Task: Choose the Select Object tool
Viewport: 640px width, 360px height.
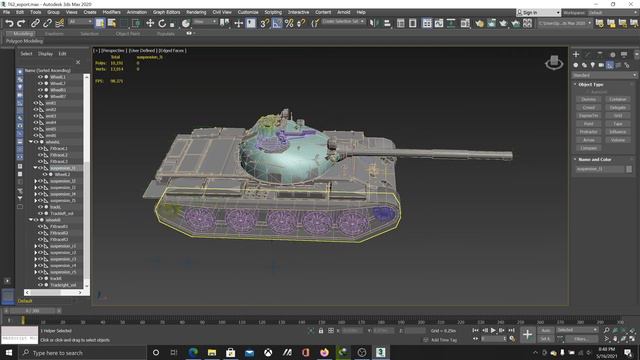Action: coord(100,23)
